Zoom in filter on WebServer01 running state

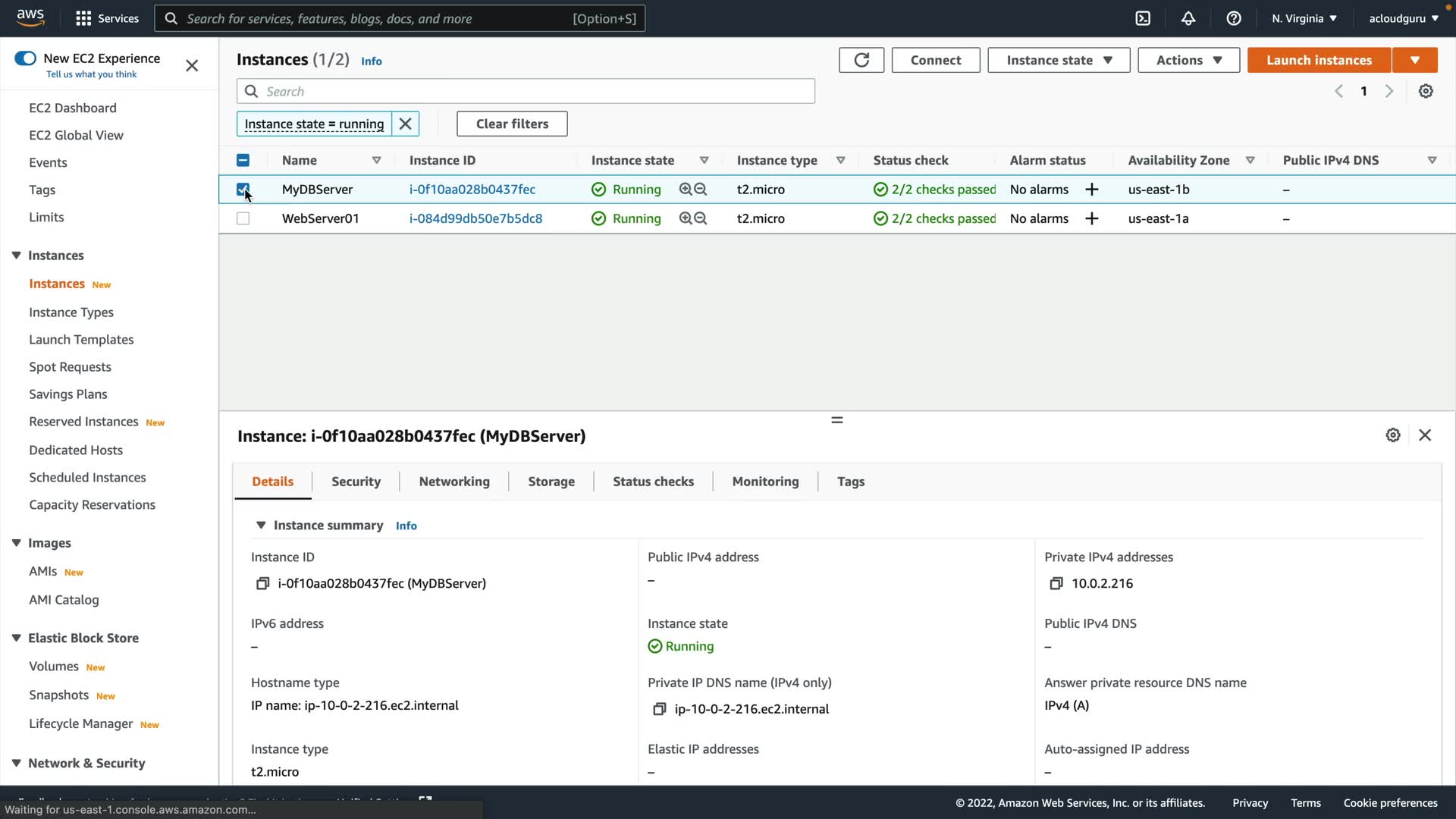tap(686, 218)
